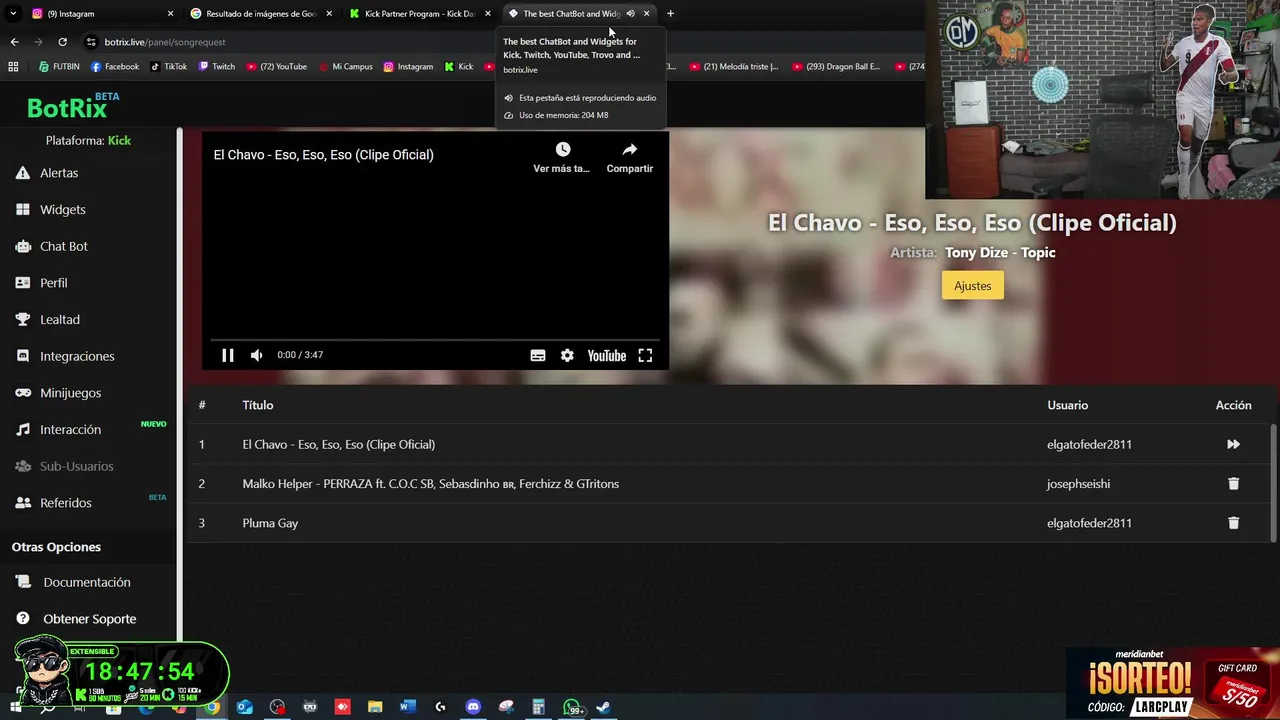Close the Instagram tab
This screenshot has height=720, width=1280.
pos(170,14)
